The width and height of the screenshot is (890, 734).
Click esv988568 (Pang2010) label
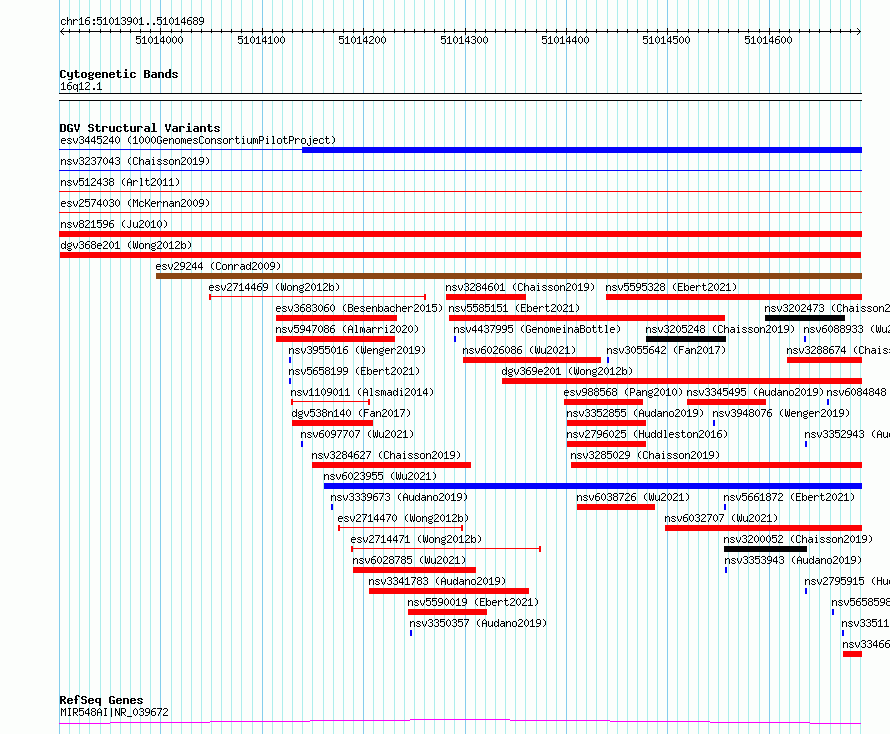(623, 392)
